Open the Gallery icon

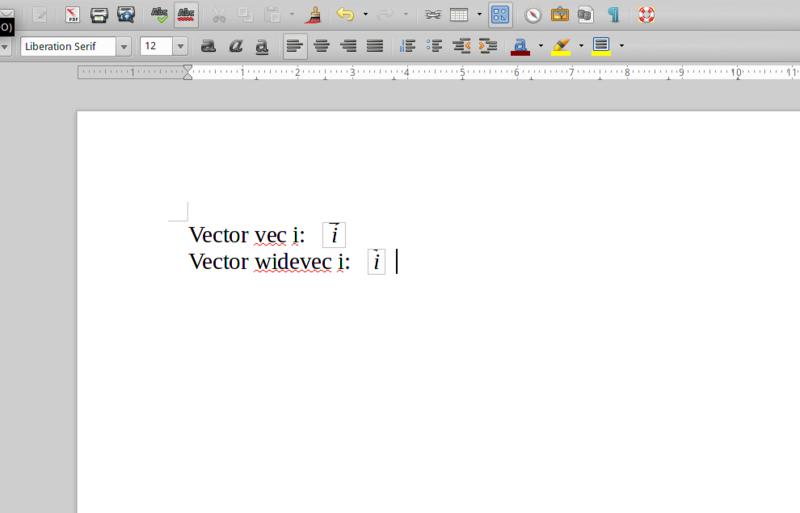tap(560, 15)
